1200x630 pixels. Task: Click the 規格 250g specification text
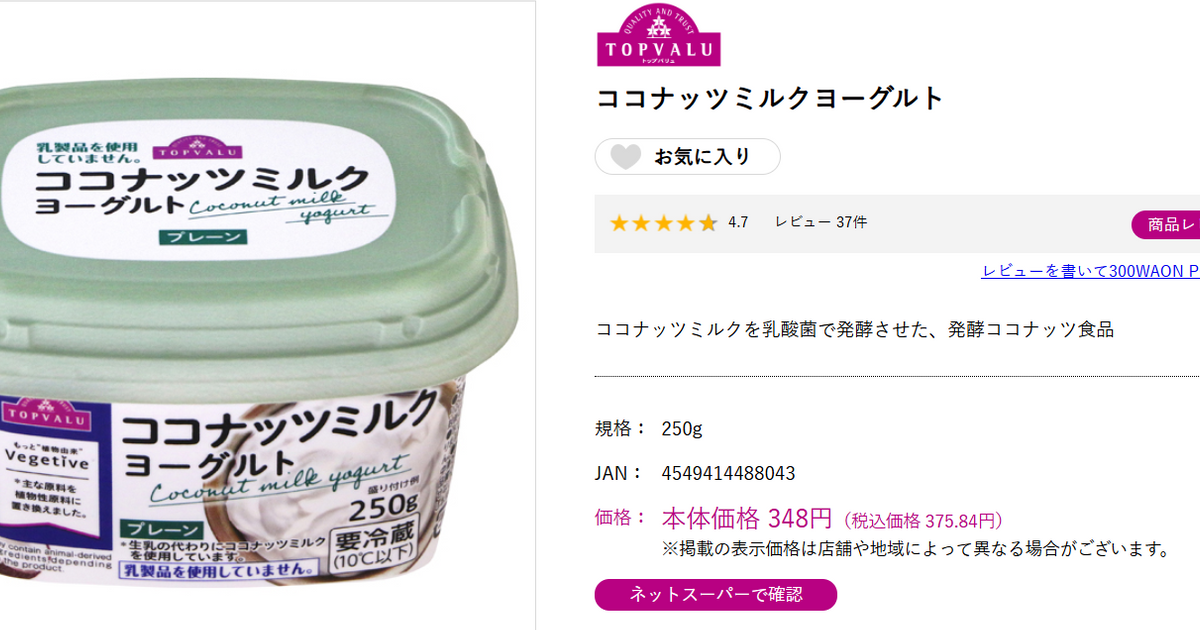point(649,429)
